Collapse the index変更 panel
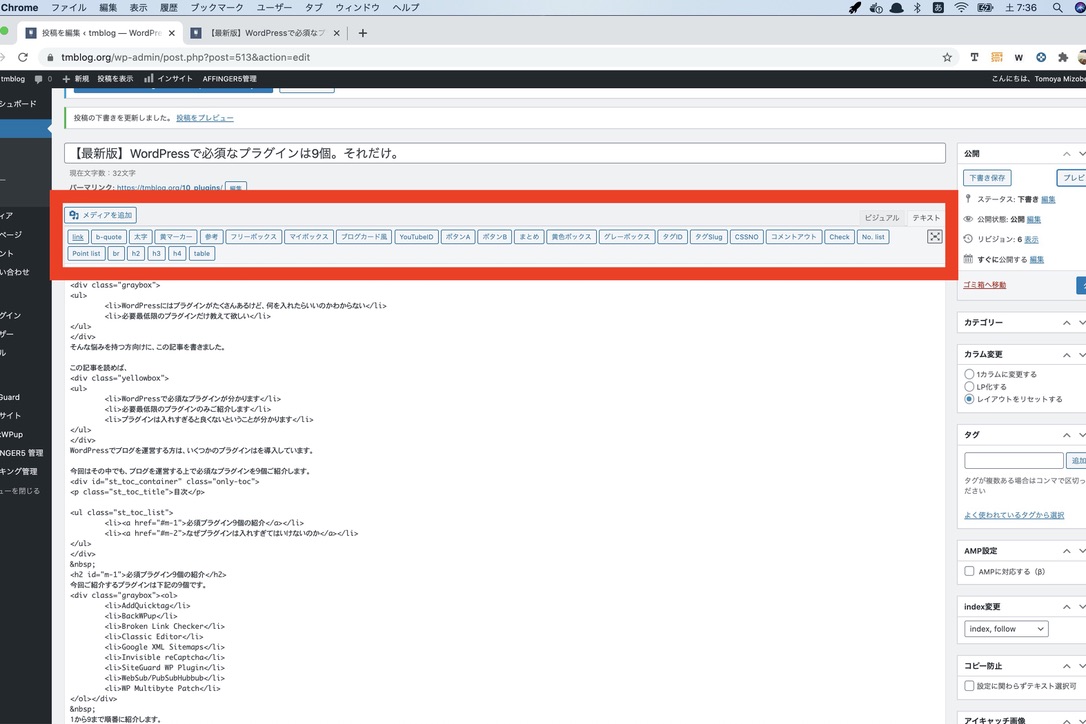 pos(1067,607)
